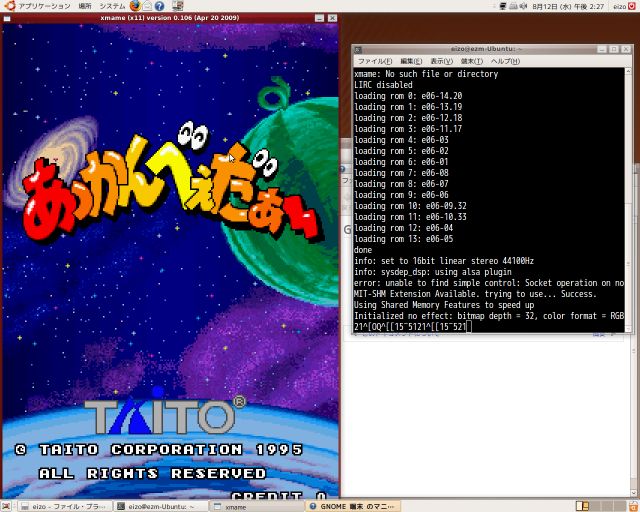Viewport: 640px width, 512px height.
Task: Click 'TAITO CORPORATION 1995' text in game
Action: click(x=171, y=450)
